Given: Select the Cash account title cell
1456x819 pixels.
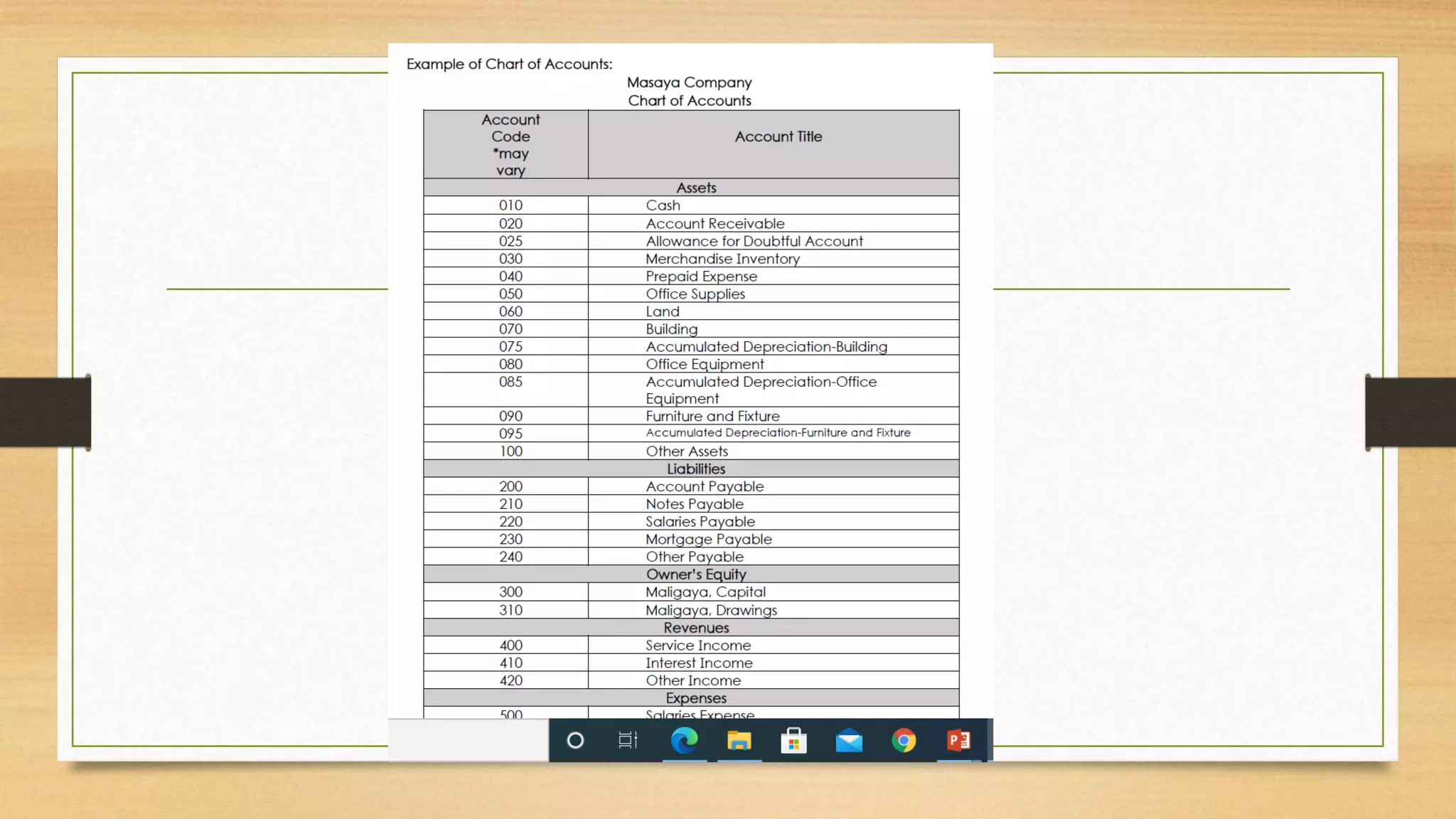Looking at the screenshot, I should click(x=663, y=205).
